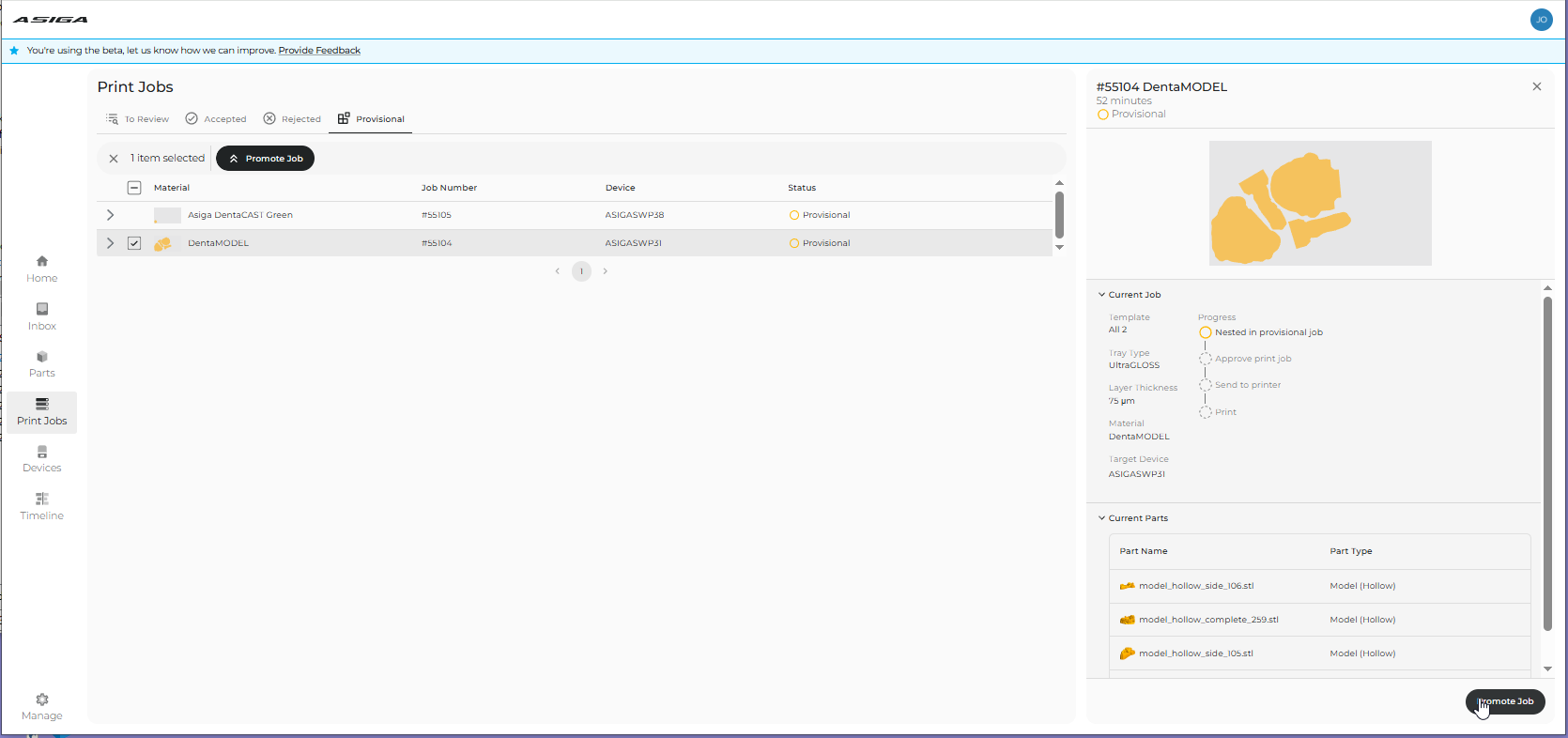The width and height of the screenshot is (1568, 738).
Task: Expand the Asiga DentaCAST Green row
Action: coord(111,215)
